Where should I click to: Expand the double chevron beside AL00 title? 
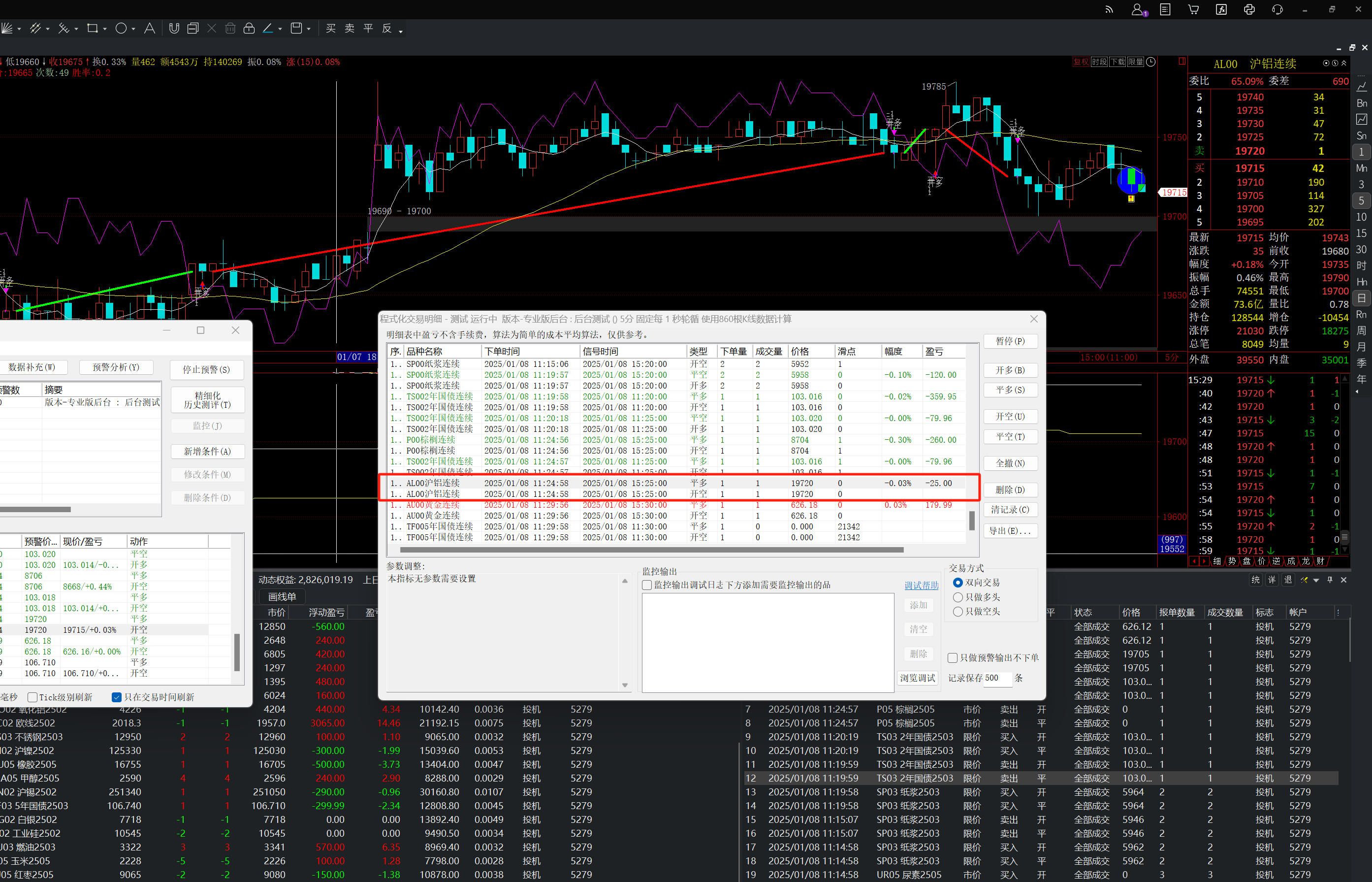click(x=1344, y=63)
